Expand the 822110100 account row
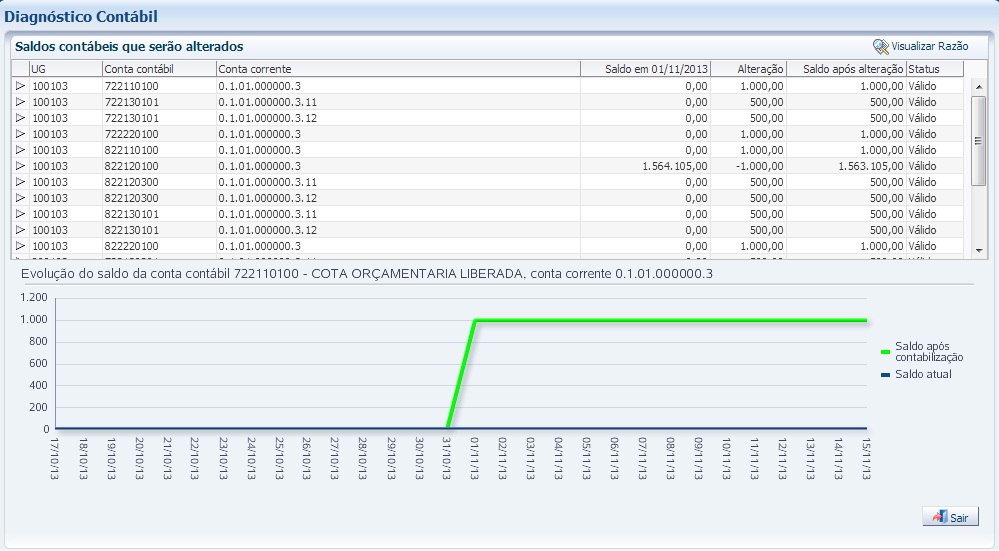Viewport: 999px width, 551px height. pos(20,150)
